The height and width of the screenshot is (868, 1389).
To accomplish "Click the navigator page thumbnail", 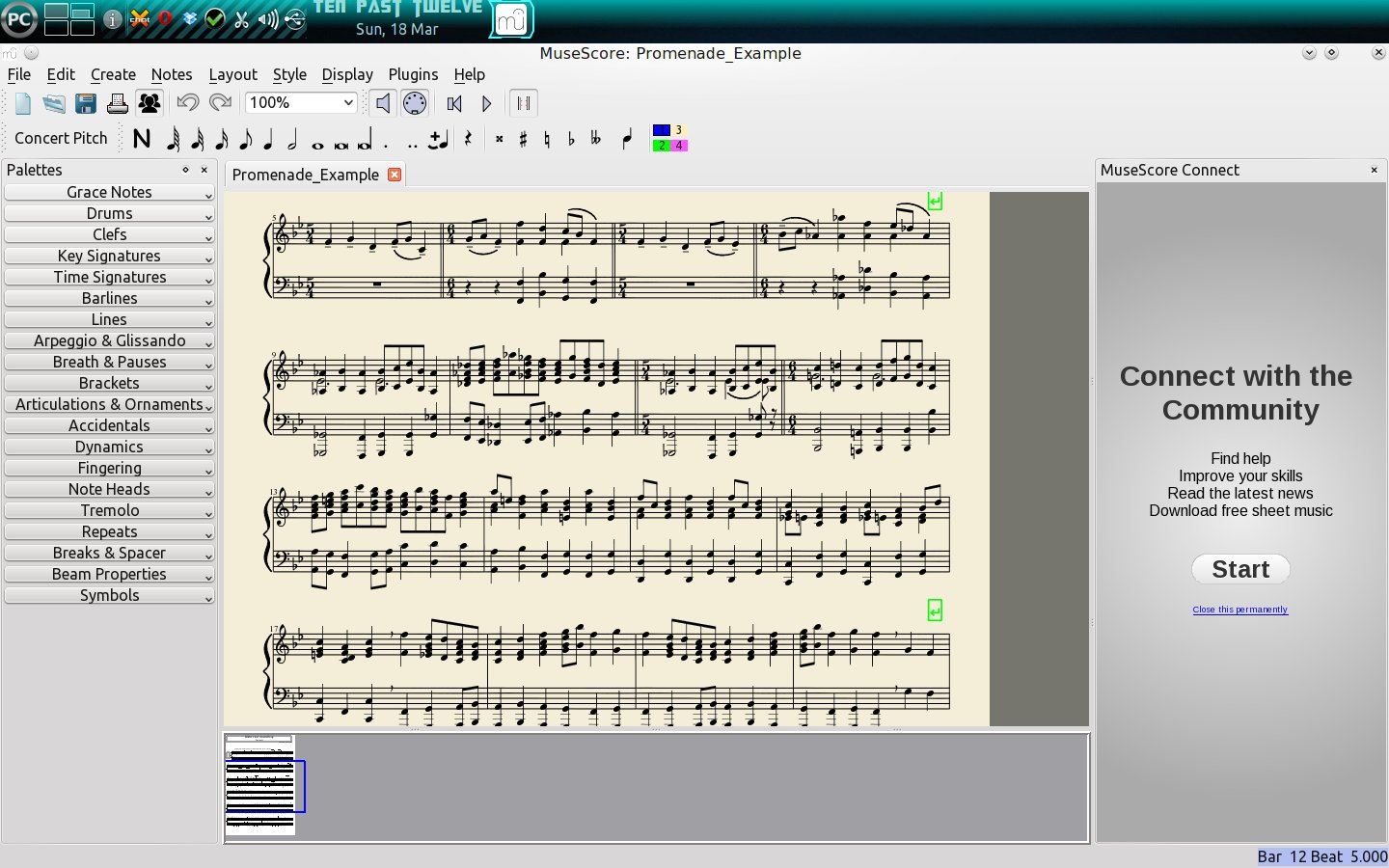I will point(259,784).
